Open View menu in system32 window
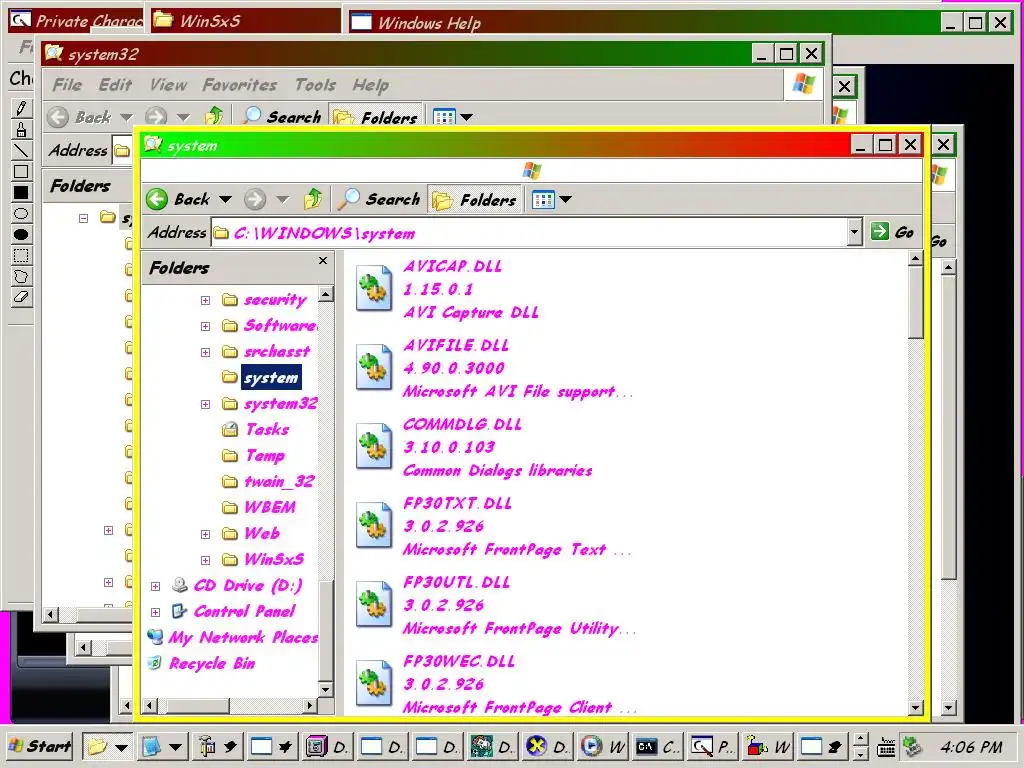Image resolution: width=1024 pixels, height=768 pixels. tap(168, 85)
